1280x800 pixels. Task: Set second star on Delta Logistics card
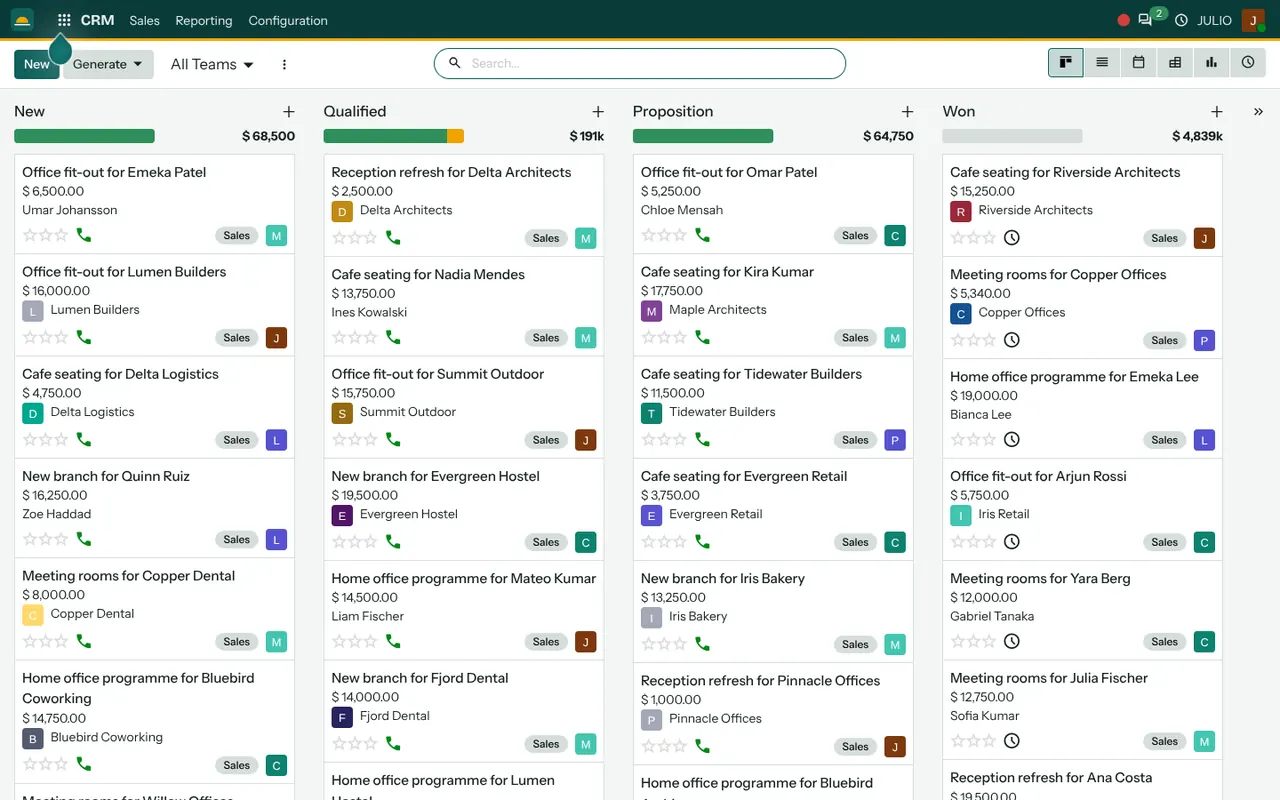click(x=46, y=439)
